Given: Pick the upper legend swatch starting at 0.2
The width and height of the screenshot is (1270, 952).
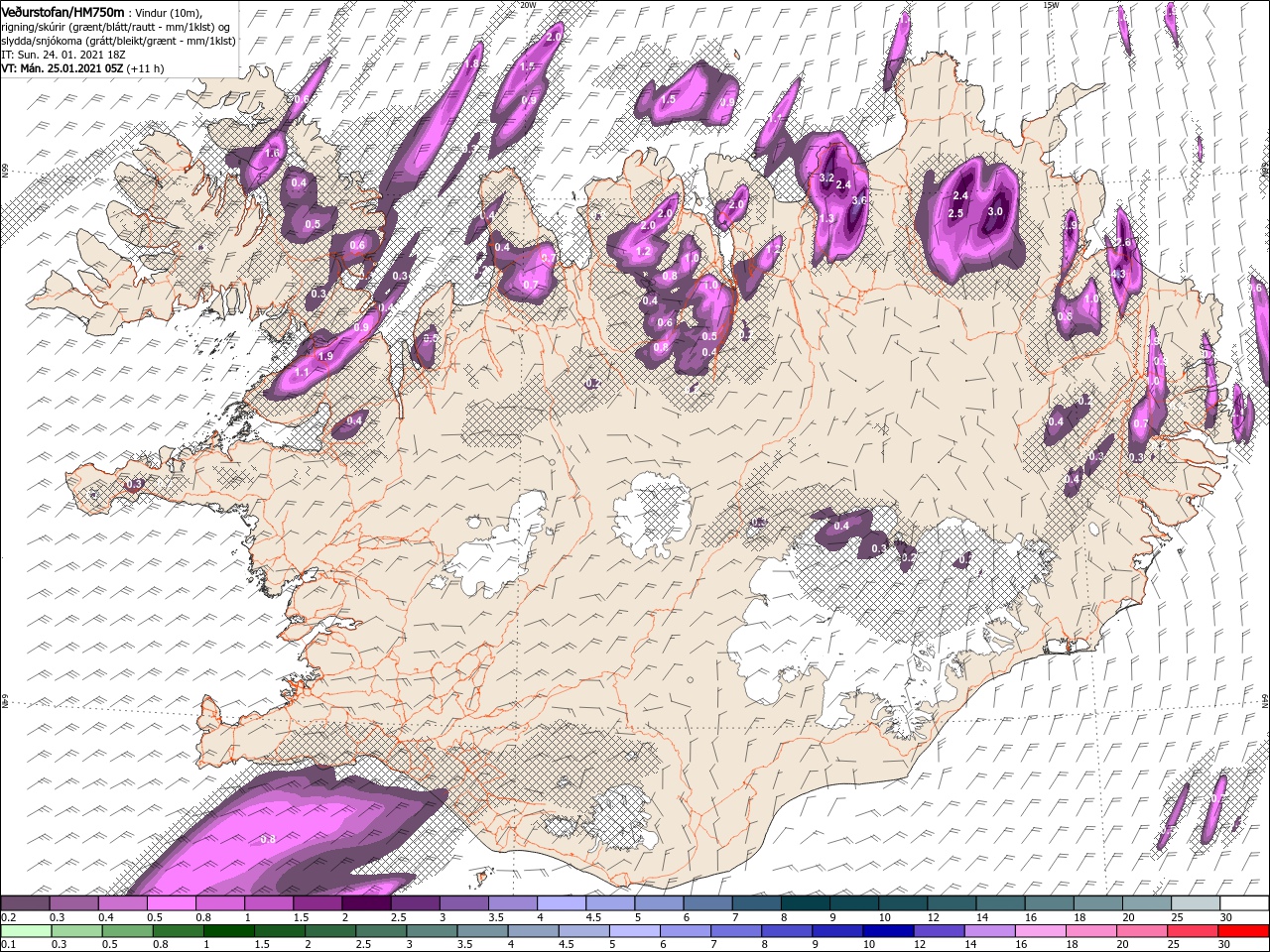Looking at the screenshot, I should [x=26, y=903].
